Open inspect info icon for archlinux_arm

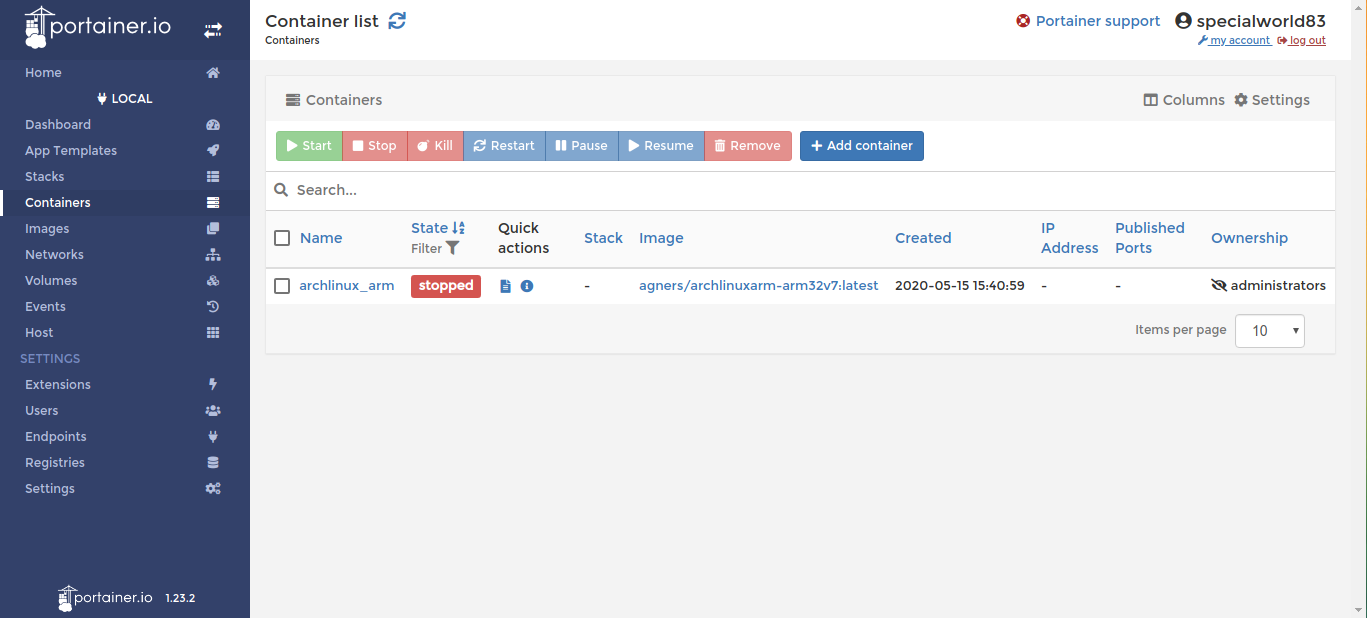coord(527,286)
